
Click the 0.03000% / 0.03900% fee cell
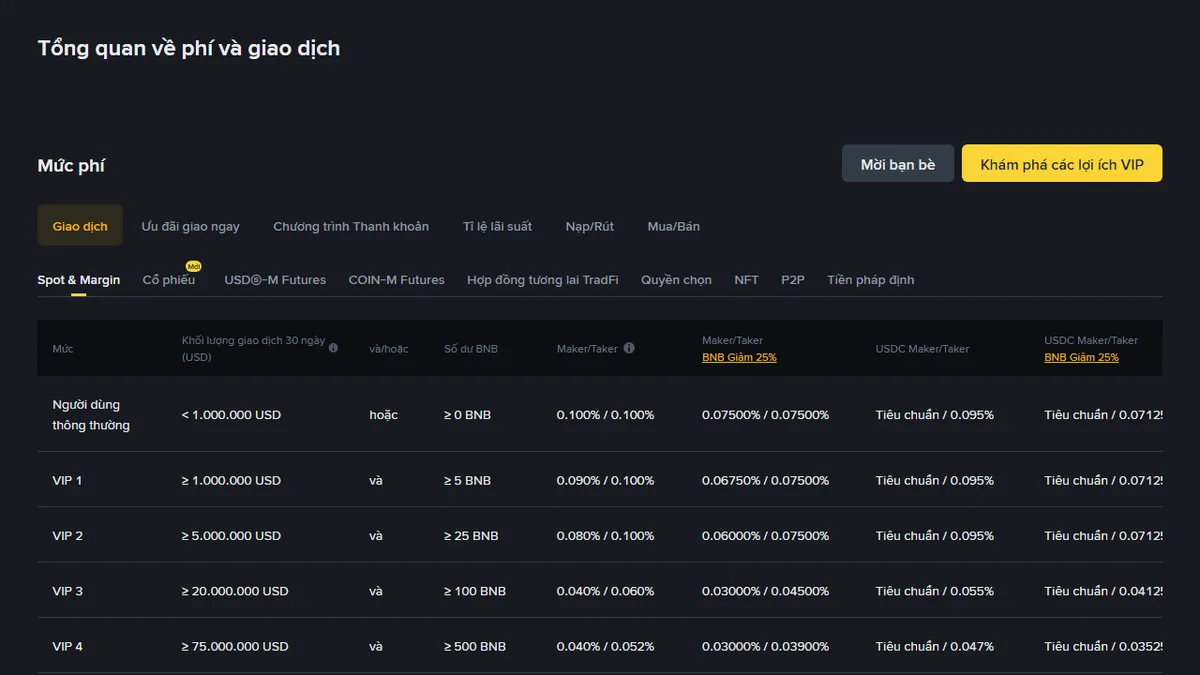[766, 646]
